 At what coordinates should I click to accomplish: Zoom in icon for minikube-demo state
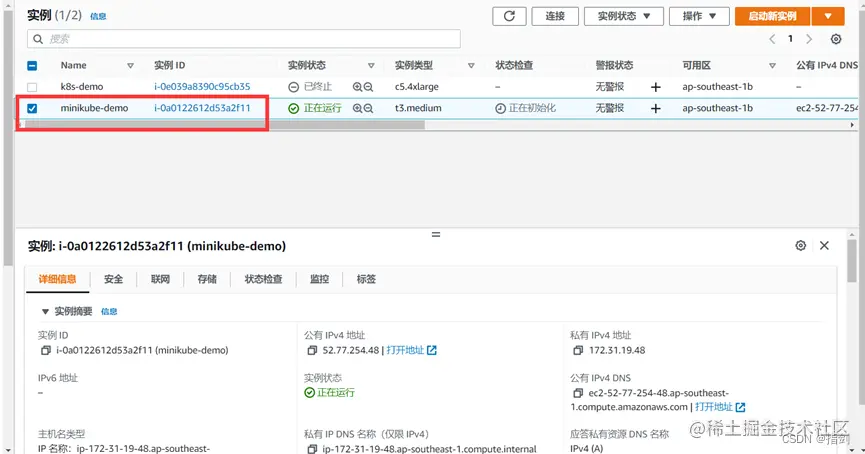(x=357, y=109)
